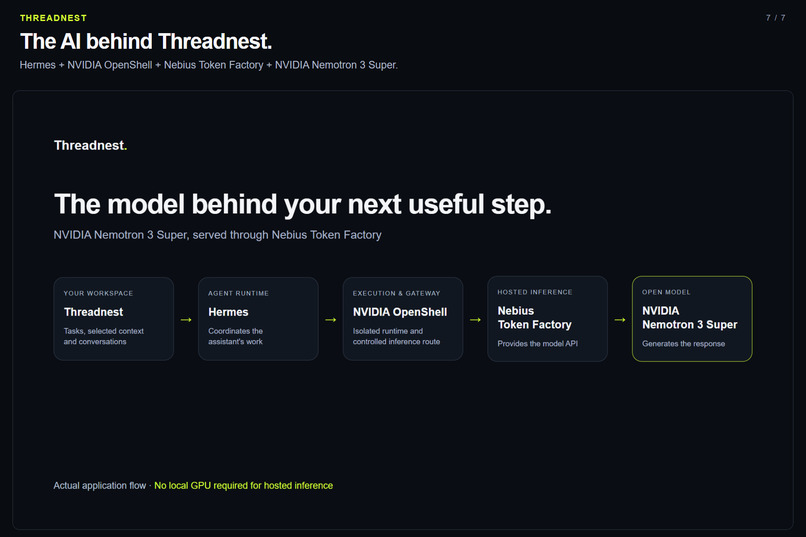
Task: Open the Hermes agent runtime card
Action: (258, 319)
